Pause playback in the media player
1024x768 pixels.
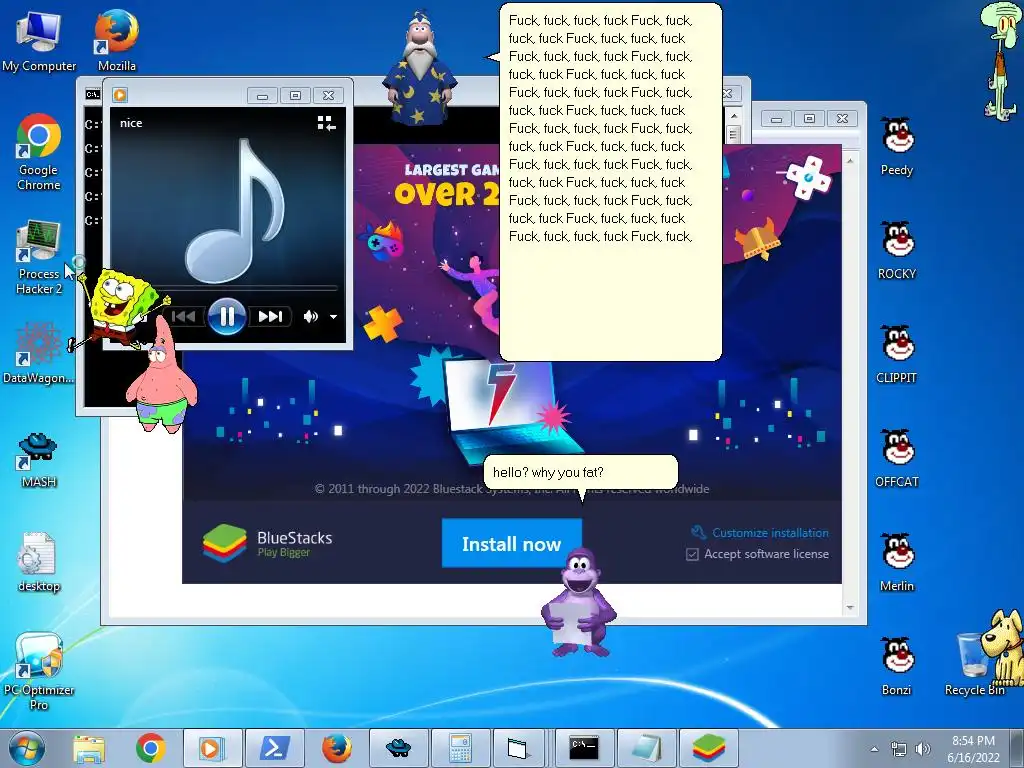[227, 317]
